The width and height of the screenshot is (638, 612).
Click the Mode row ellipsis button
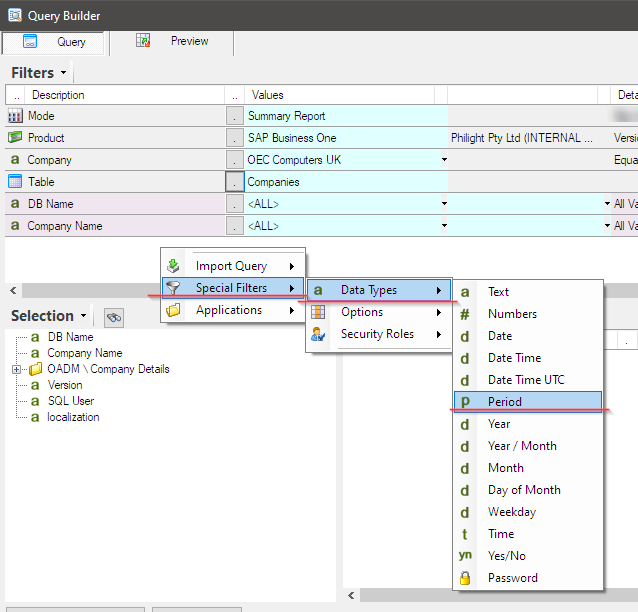coord(235,116)
